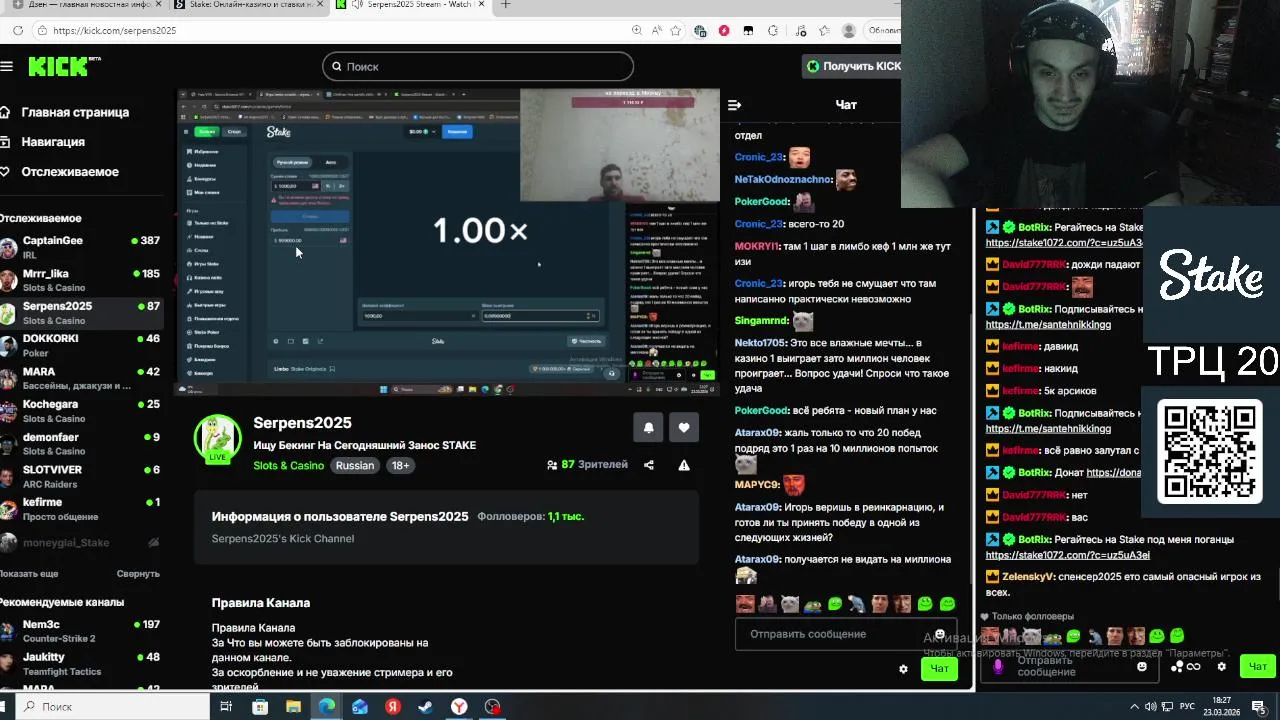Focus the Поиск search field on Kick
This screenshot has height=720, width=1280.
point(478,66)
